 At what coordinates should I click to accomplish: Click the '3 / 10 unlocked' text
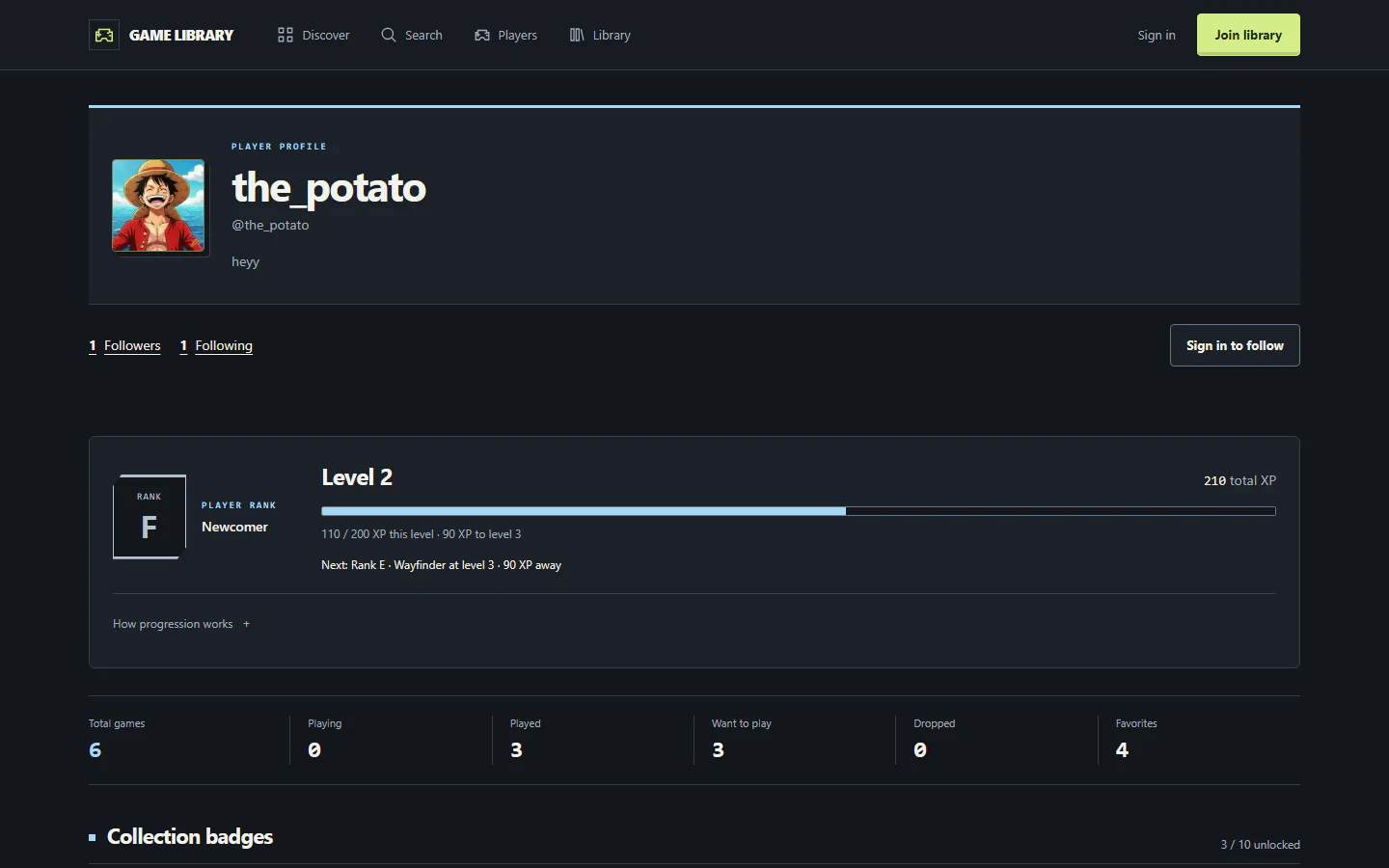coord(1260,845)
